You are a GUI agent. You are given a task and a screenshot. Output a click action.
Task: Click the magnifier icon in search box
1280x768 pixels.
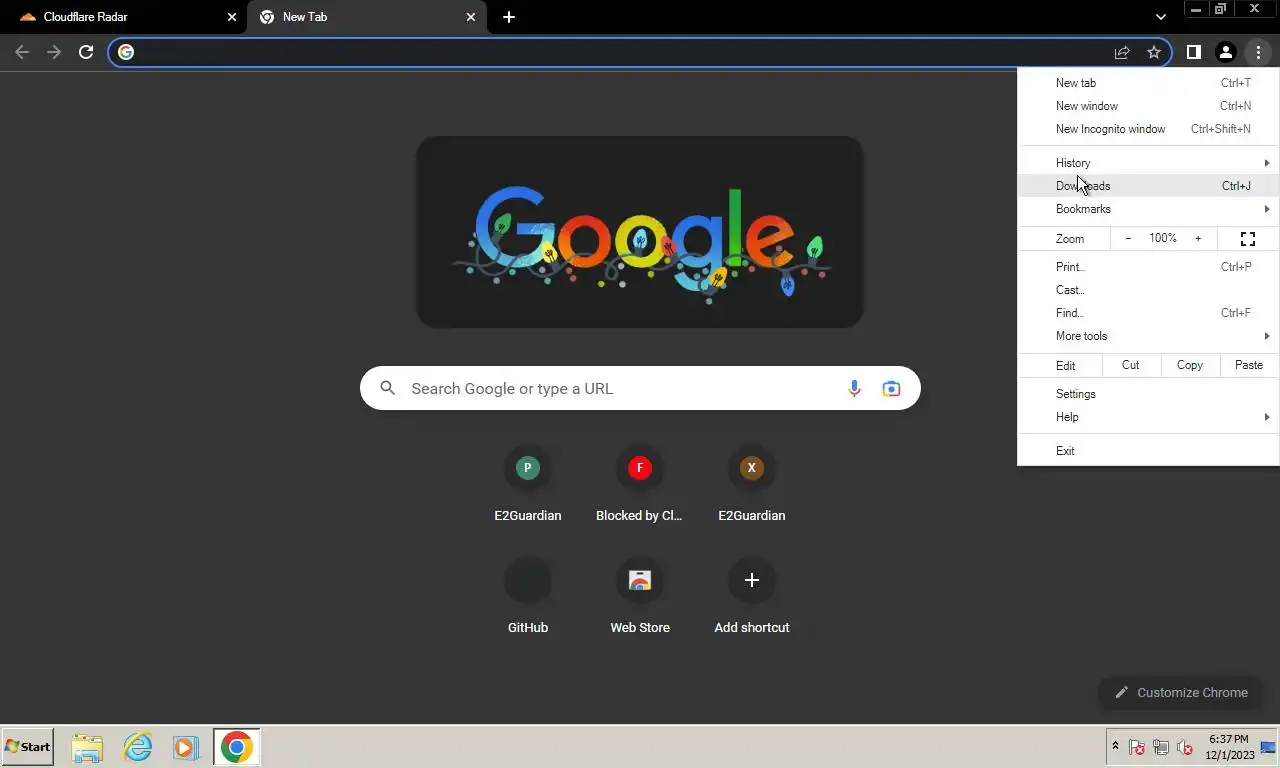pyautogui.click(x=388, y=388)
